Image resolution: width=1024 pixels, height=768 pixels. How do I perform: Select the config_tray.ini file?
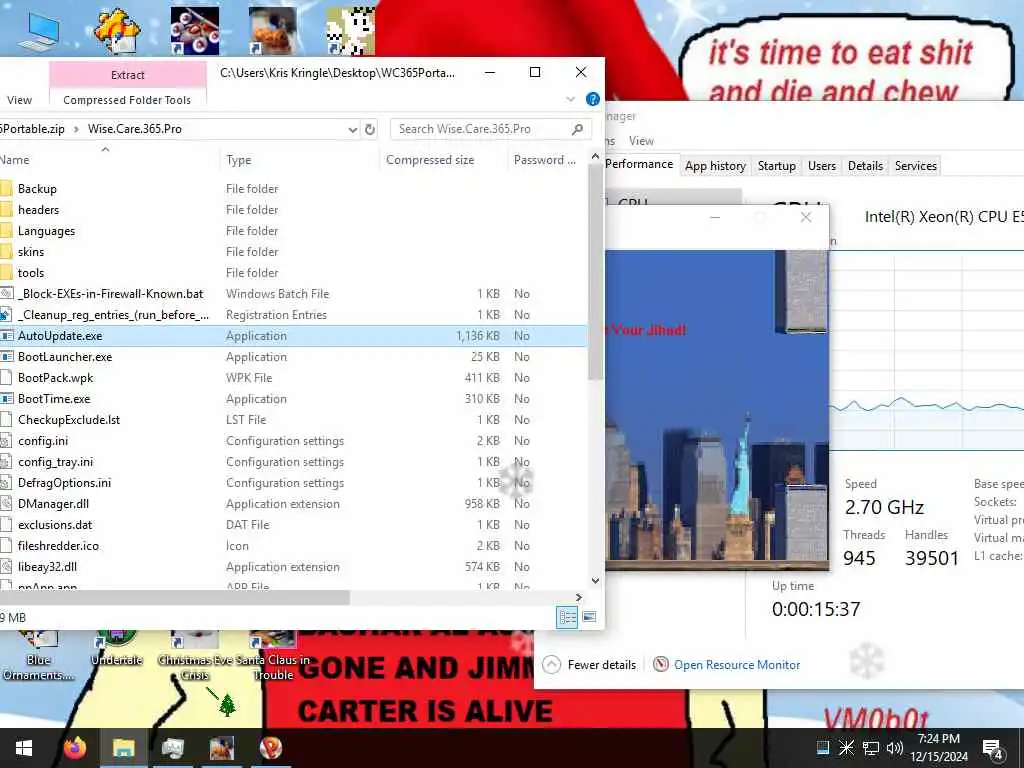click(x=293, y=462)
